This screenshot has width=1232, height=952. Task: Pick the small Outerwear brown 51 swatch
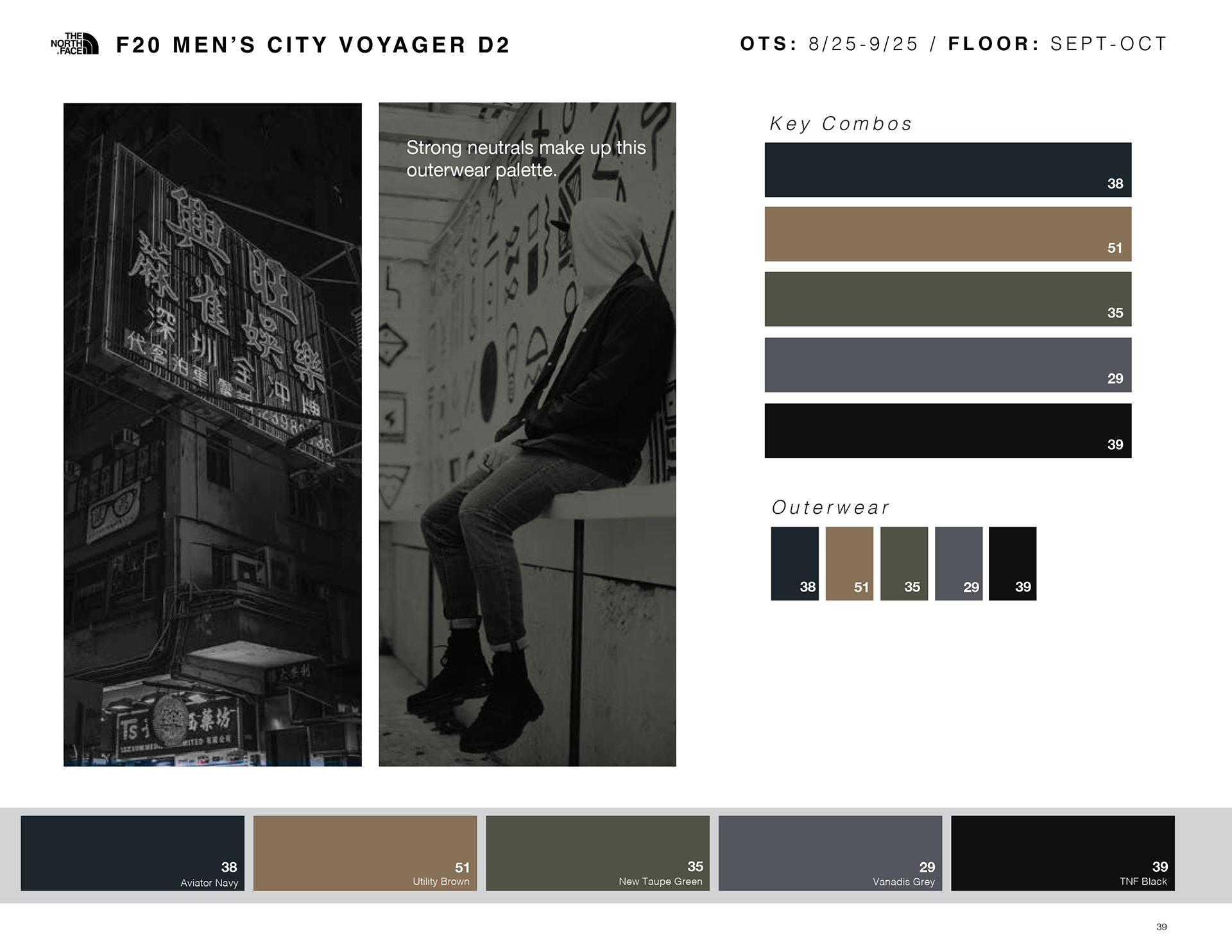(x=850, y=564)
